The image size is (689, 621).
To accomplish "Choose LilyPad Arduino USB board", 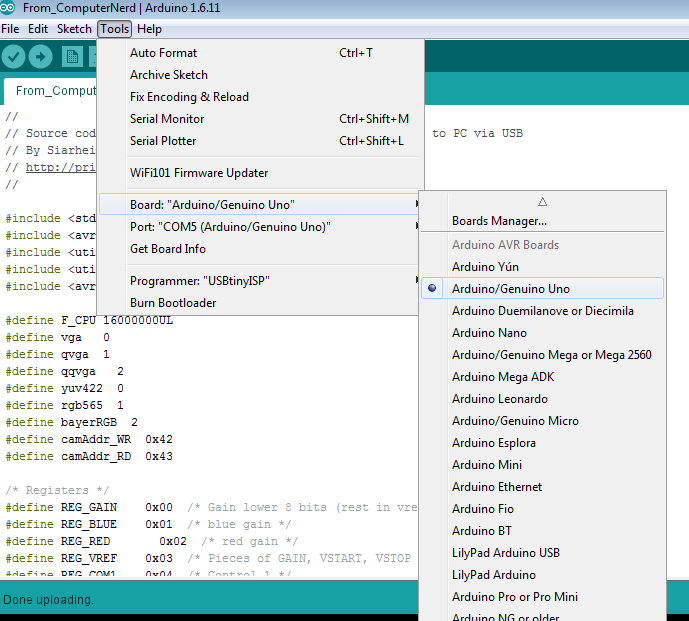I will pos(543,552).
